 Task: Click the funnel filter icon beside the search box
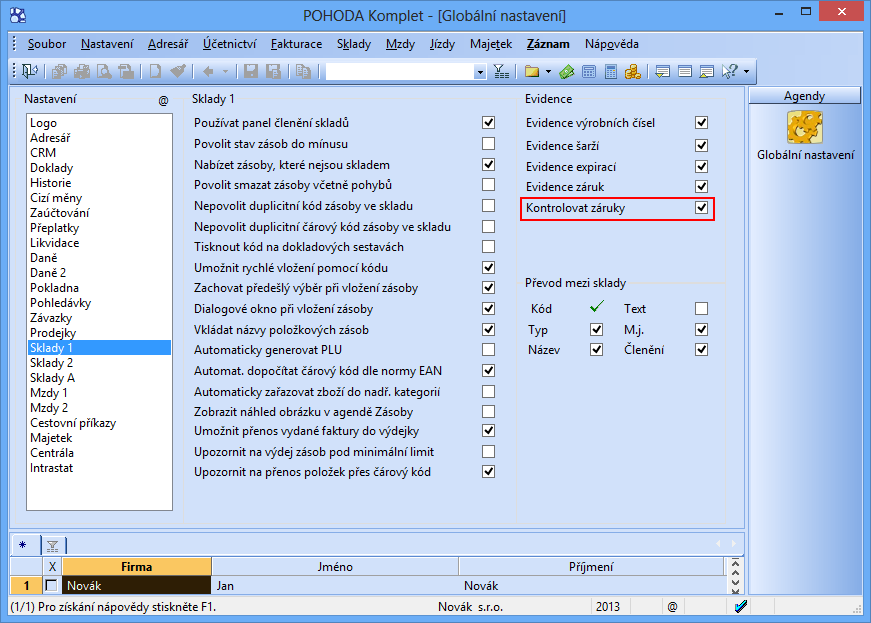pos(501,71)
